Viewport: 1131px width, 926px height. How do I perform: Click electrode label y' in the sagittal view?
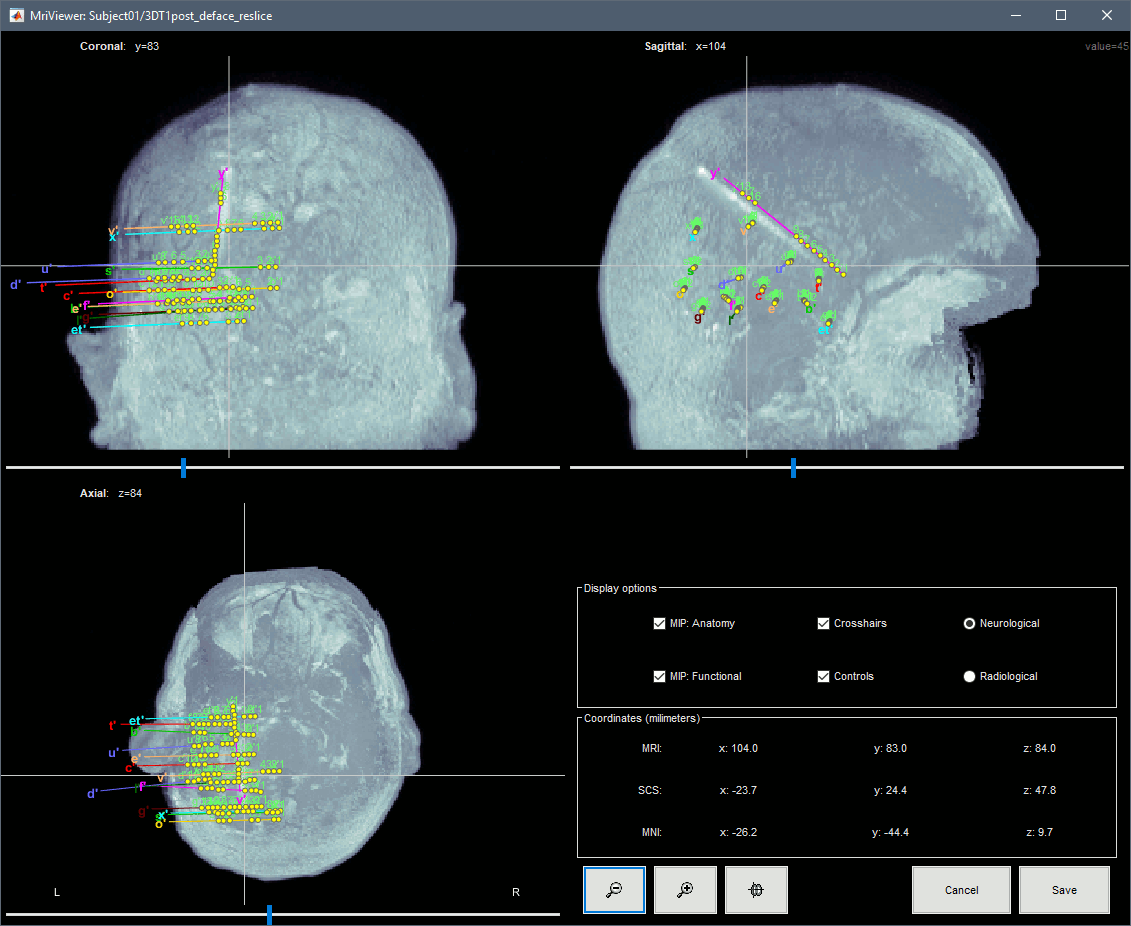click(x=715, y=174)
